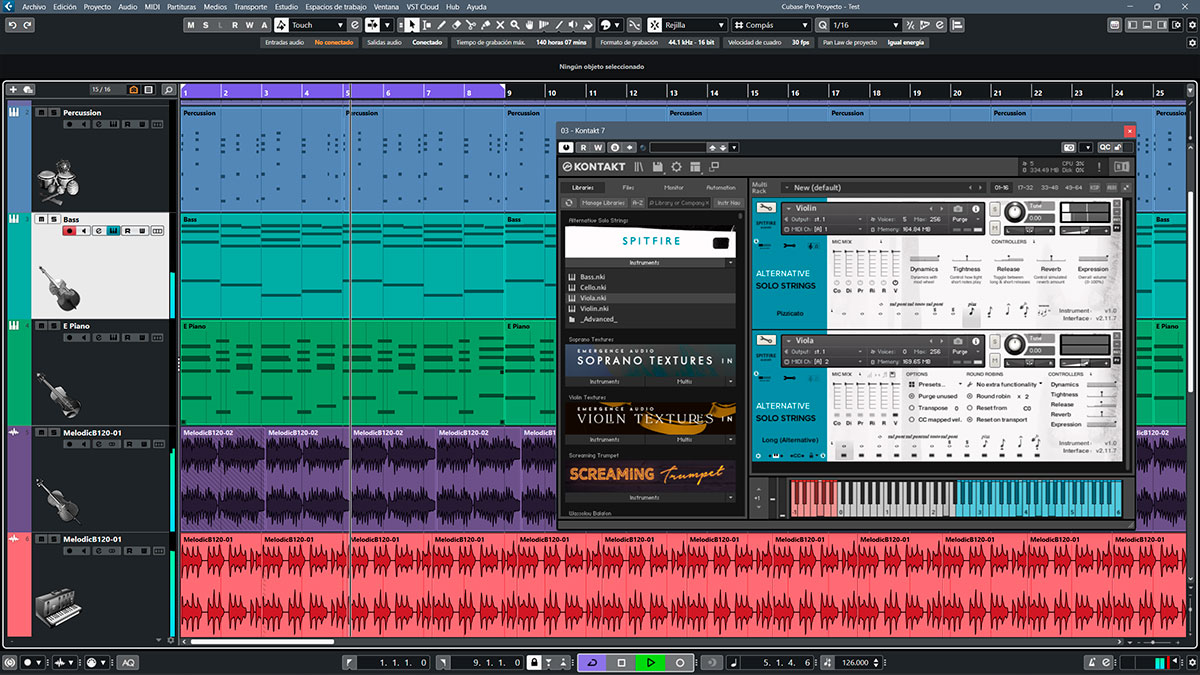Viewport: 1200px width, 675px height.
Task: Click the Violin instrument wrench icon
Action: (767, 208)
